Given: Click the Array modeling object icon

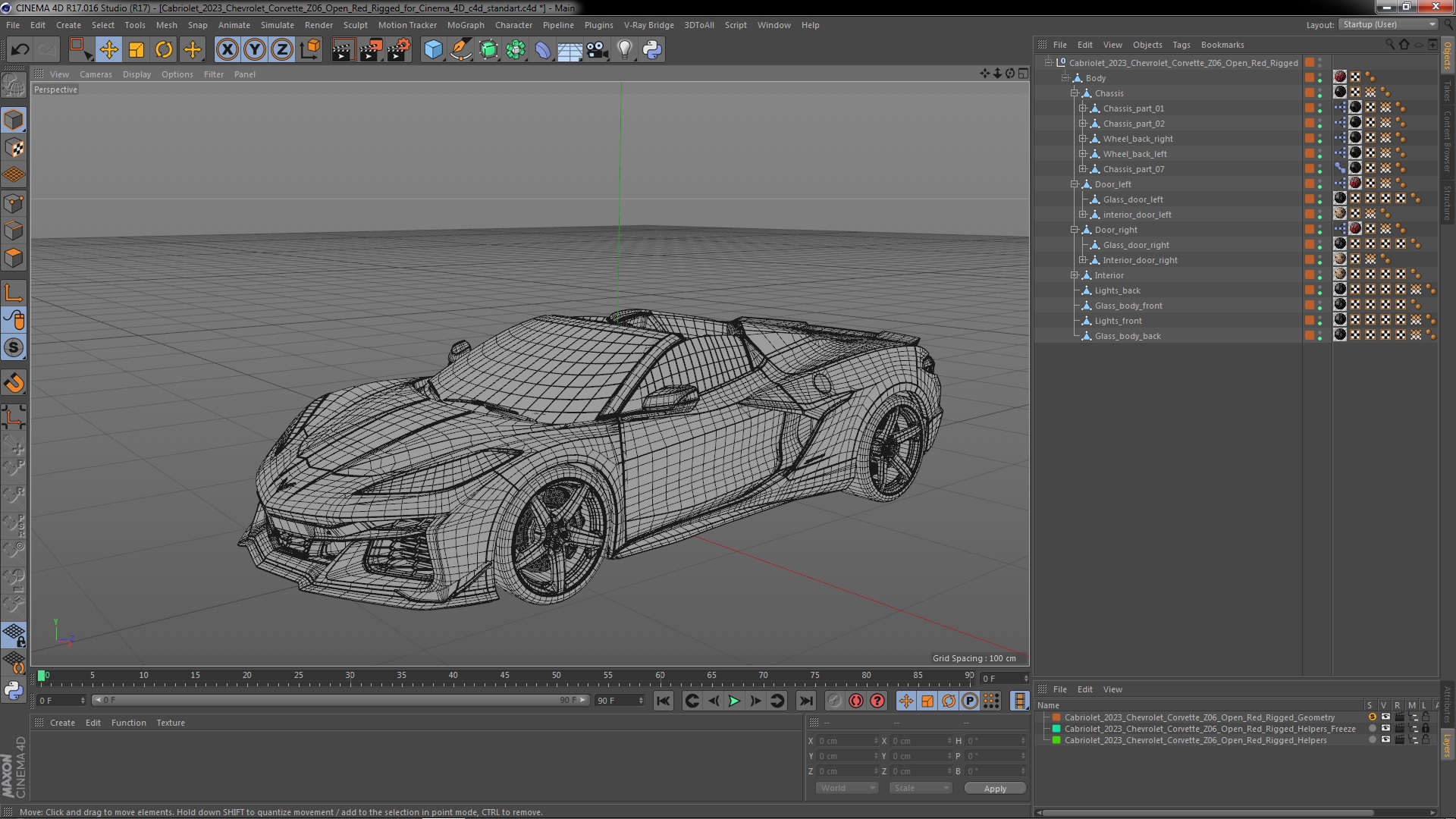Looking at the screenshot, I should (x=516, y=50).
